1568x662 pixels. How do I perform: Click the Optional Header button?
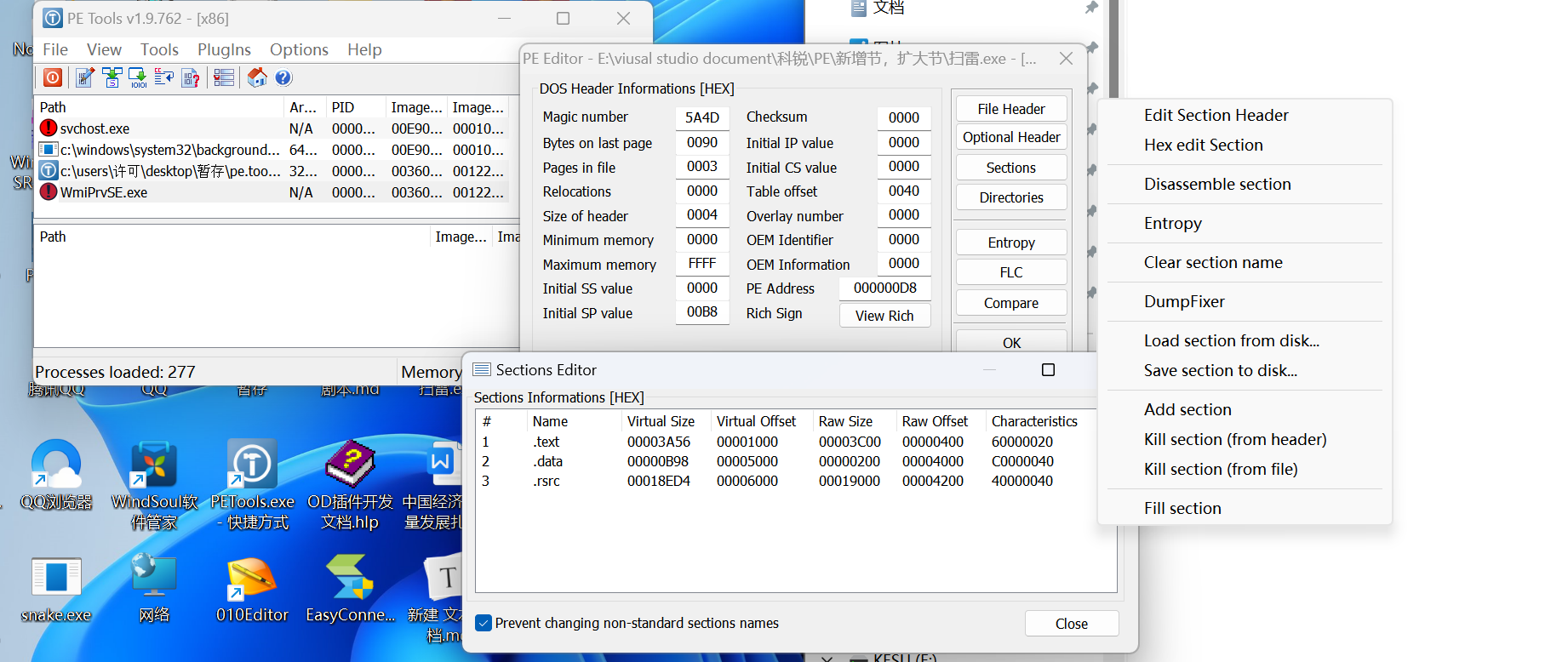coord(1011,137)
